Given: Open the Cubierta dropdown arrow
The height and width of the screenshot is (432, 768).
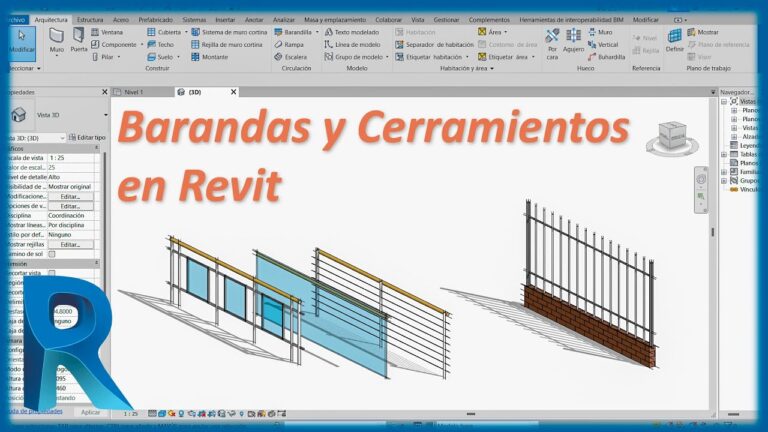Looking at the screenshot, I should (186, 32).
